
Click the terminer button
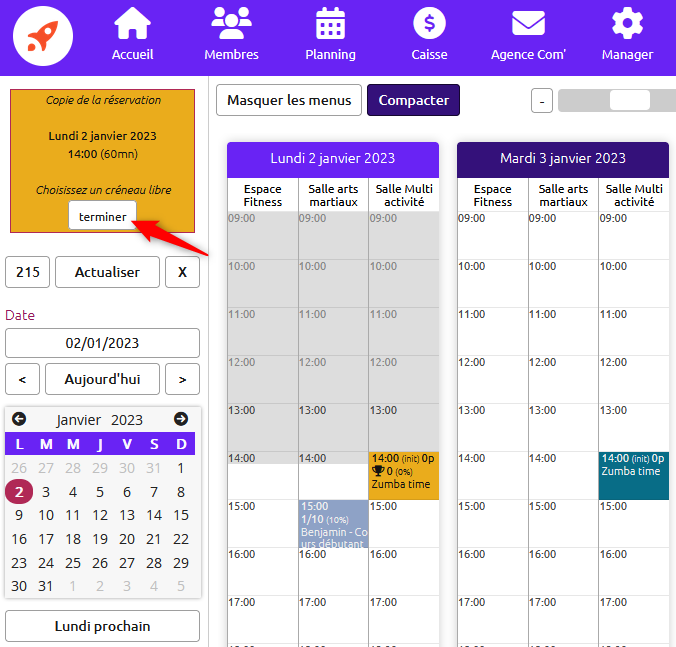pyautogui.click(x=102, y=216)
